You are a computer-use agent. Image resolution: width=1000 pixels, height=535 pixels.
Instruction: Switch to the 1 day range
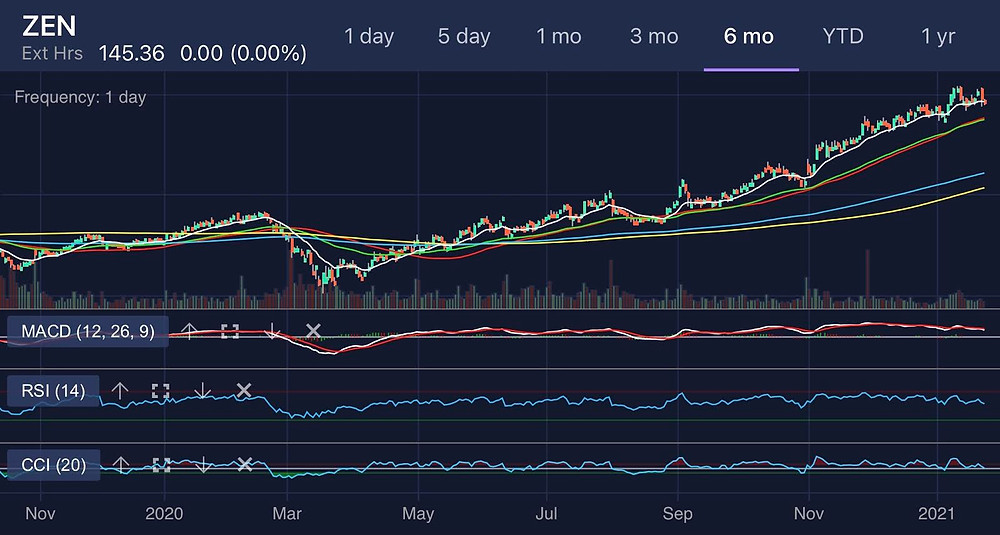[369, 36]
